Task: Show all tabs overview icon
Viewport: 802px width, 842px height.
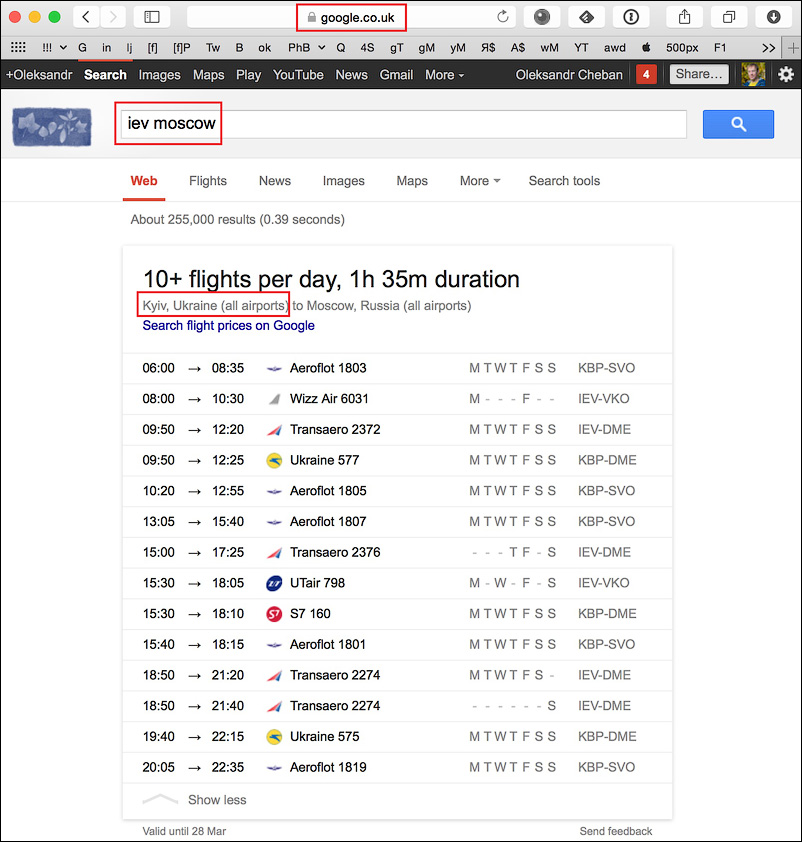Action: click(x=728, y=17)
